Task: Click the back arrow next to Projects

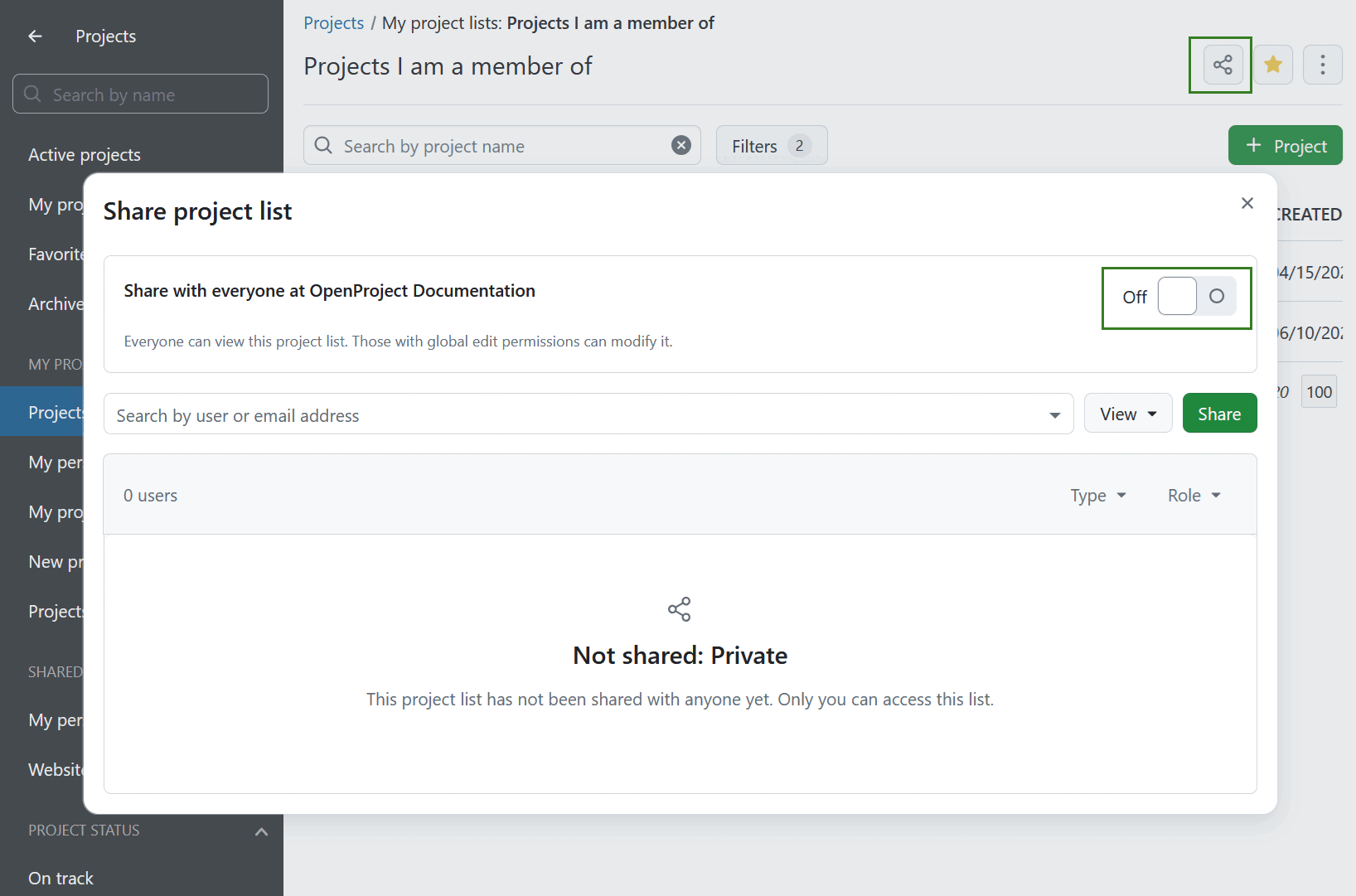Action: pos(34,36)
